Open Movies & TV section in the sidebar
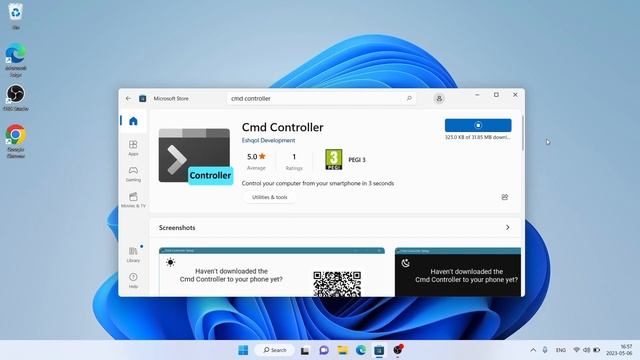 point(133,200)
